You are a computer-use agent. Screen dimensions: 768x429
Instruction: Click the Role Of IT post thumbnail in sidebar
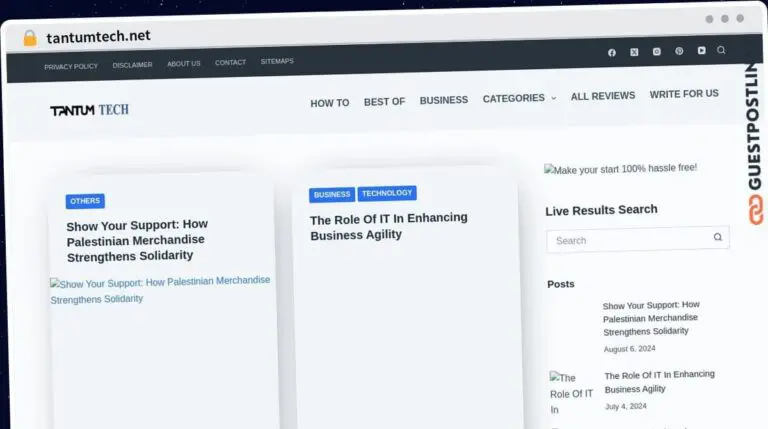tap(572, 393)
